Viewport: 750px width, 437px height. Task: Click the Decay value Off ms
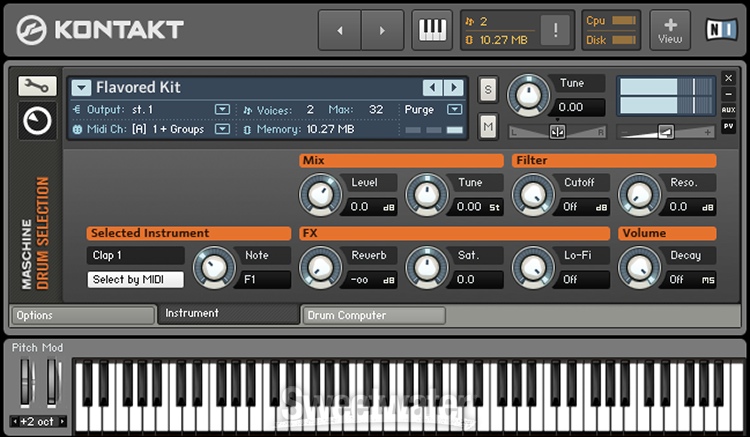690,280
